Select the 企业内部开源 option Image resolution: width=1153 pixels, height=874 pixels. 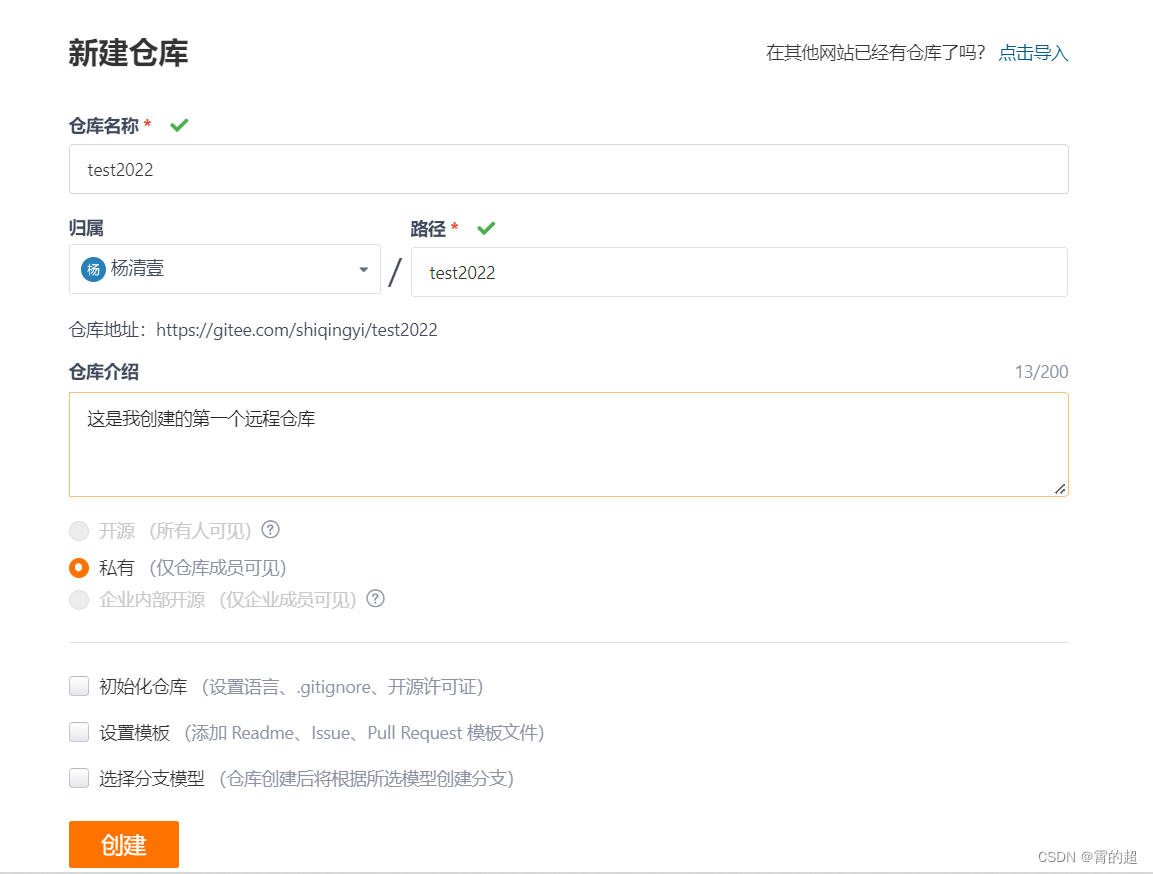pos(79,599)
